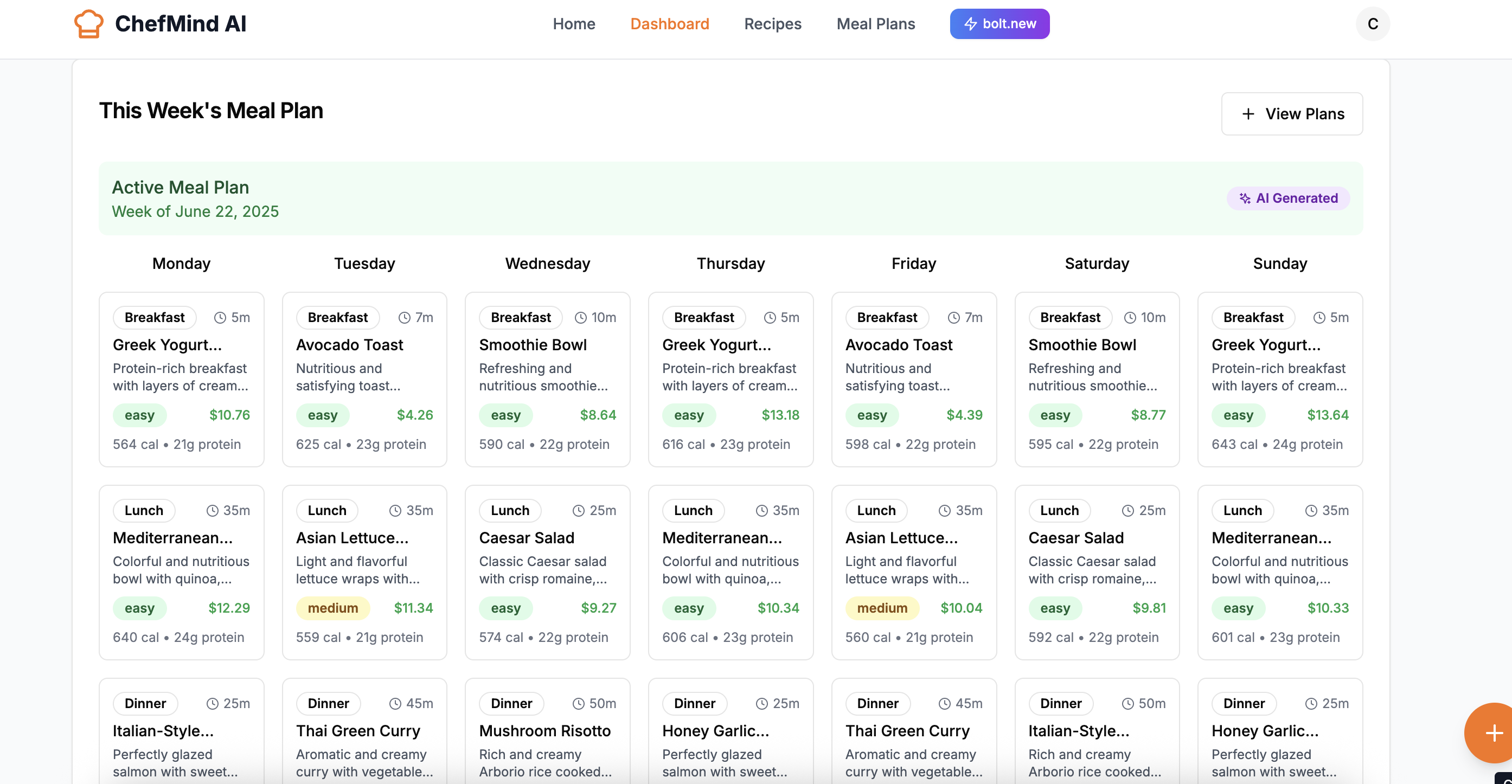1512x784 pixels.
Task: Open Wednesday's Caesar Salad lunch title
Action: pos(527,537)
